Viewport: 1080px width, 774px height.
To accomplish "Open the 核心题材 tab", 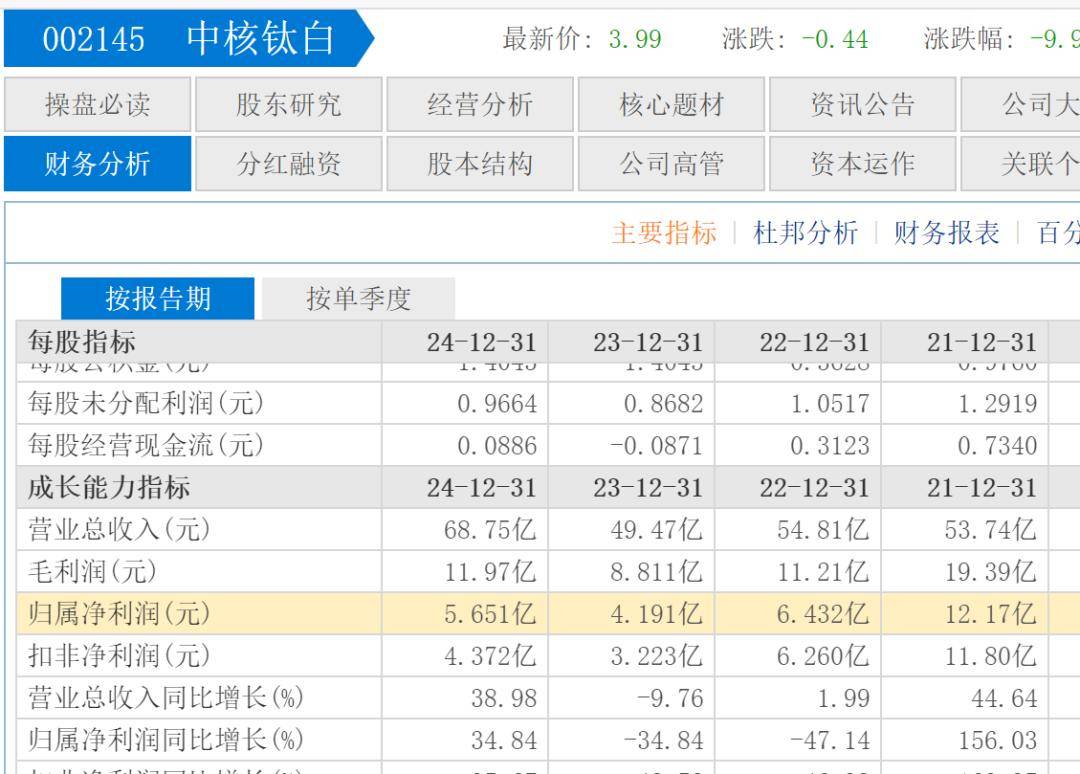I will [672, 105].
